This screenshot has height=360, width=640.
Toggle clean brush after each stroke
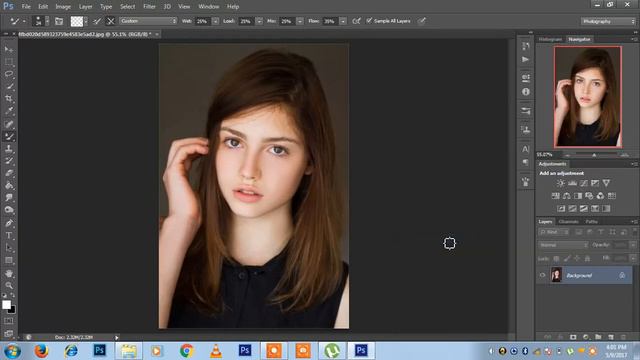tap(110, 21)
